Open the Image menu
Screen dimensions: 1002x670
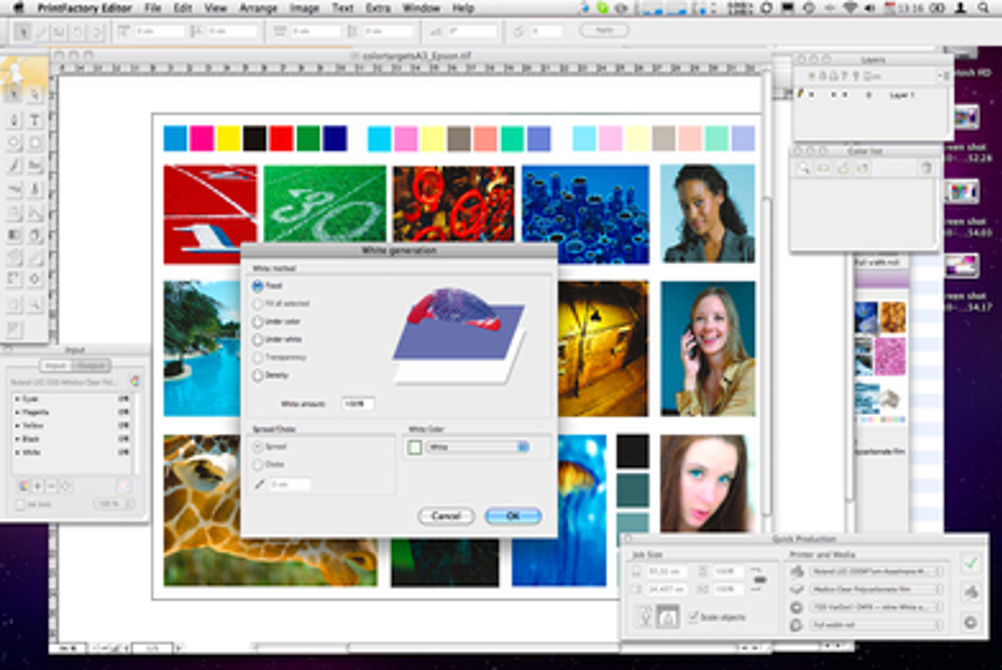point(304,8)
